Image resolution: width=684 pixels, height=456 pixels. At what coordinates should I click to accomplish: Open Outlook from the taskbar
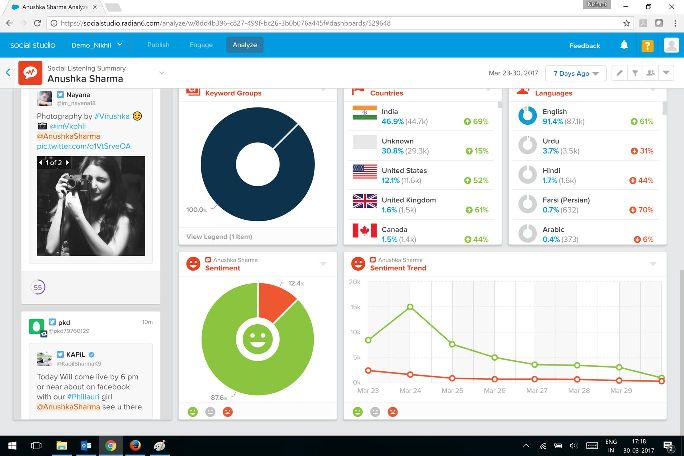click(x=86, y=446)
